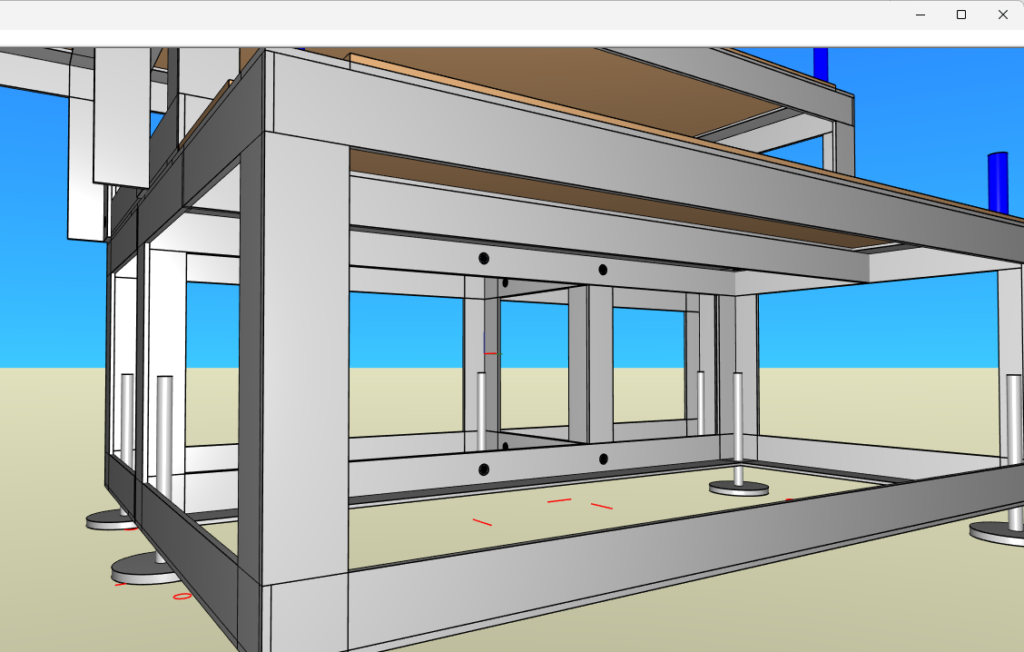Click the lower-right black bolt hole
Screen dimensions: 1024x652
(603, 459)
